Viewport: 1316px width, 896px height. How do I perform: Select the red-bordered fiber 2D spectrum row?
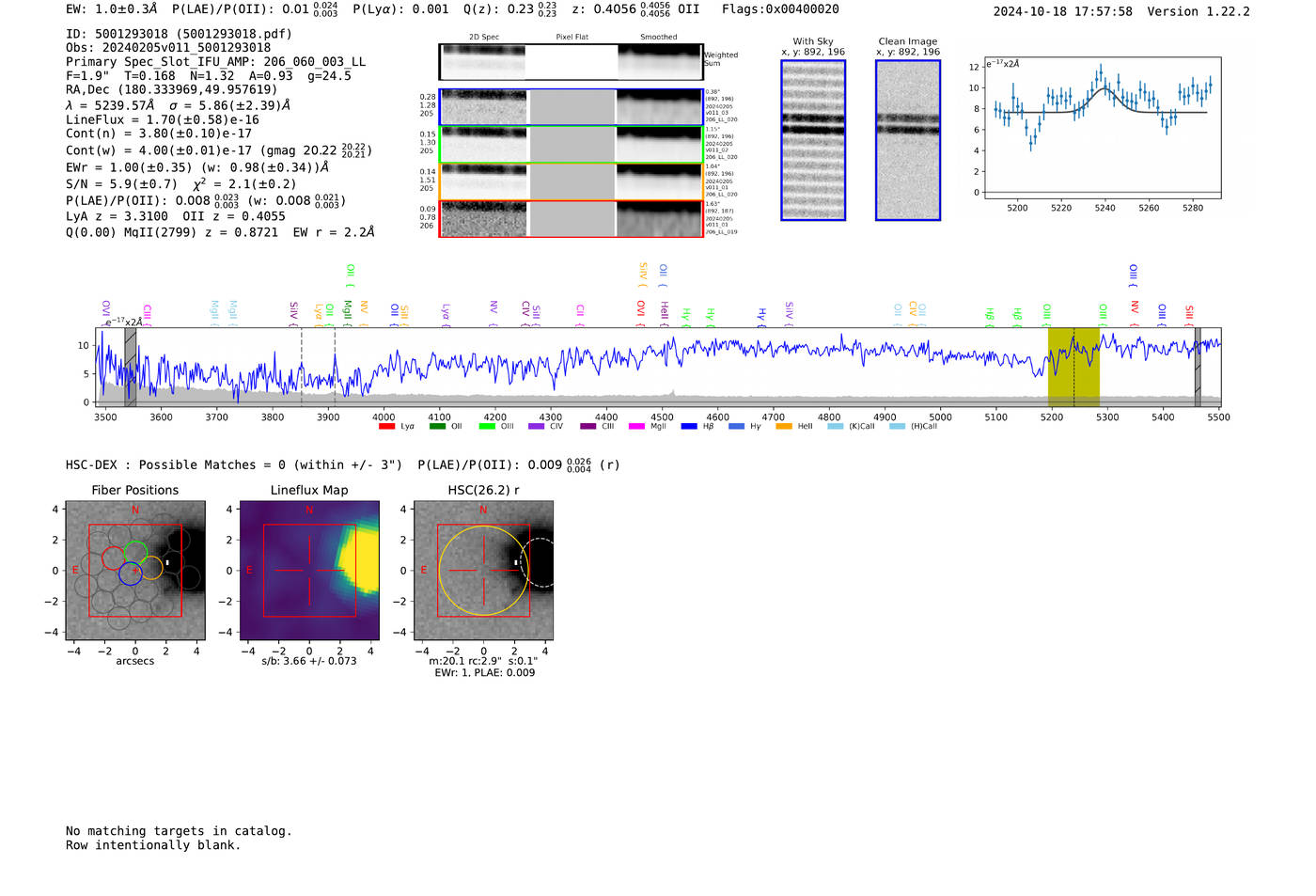(x=571, y=219)
